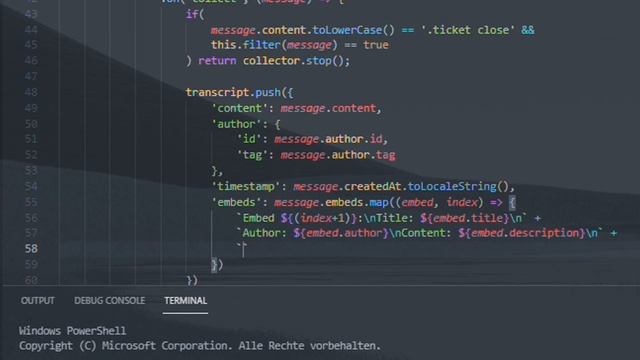
Task: Click the 'timestamp' key
Action: click(246, 187)
